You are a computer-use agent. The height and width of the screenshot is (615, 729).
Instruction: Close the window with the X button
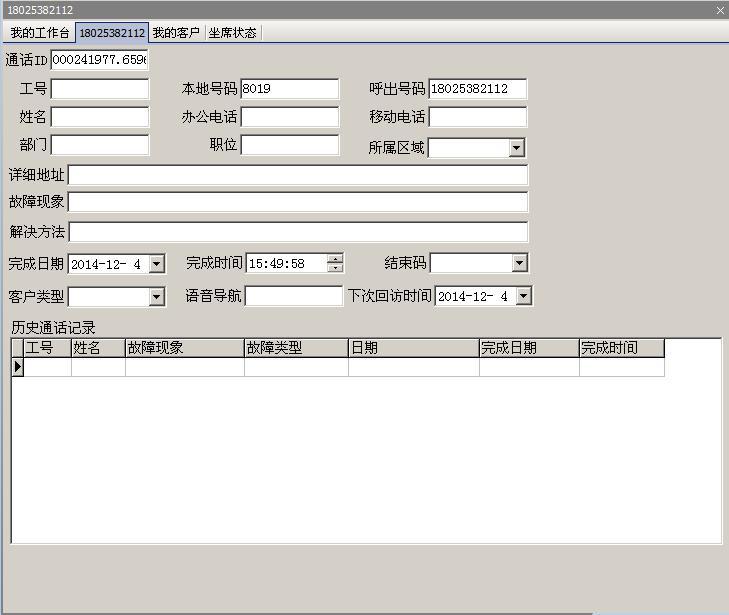[x=720, y=10]
